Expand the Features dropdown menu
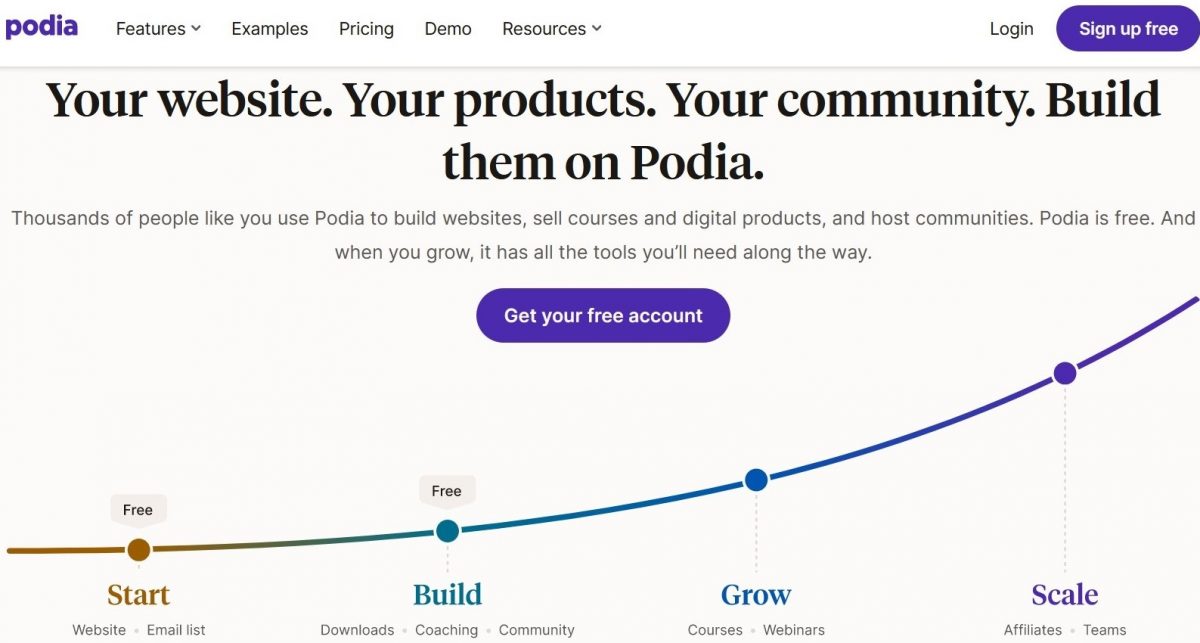 click(158, 29)
